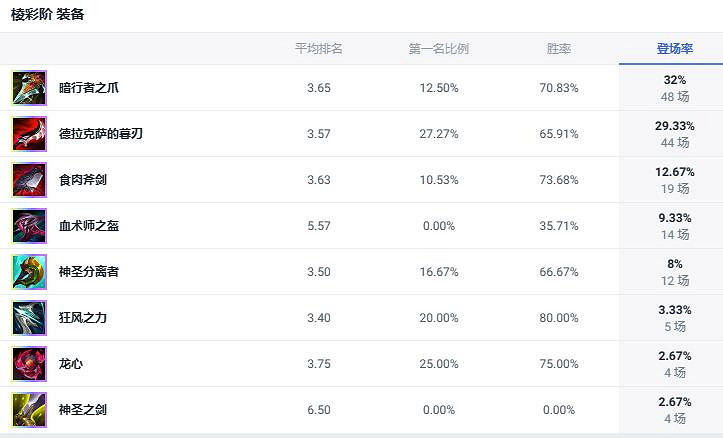Sort table by 平均排名 column
The width and height of the screenshot is (723, 438).
click(x=319, y=48)
